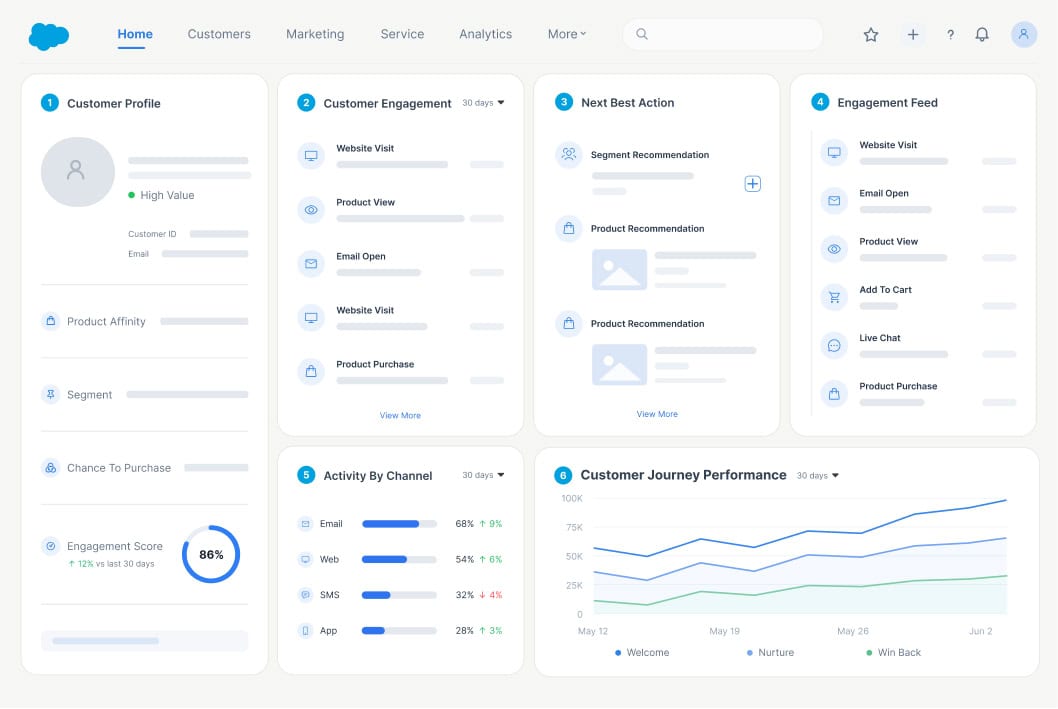Open the Home tab
This screenshot has width=1058, height=709.
pyautogui.click(x=135, y=34)
